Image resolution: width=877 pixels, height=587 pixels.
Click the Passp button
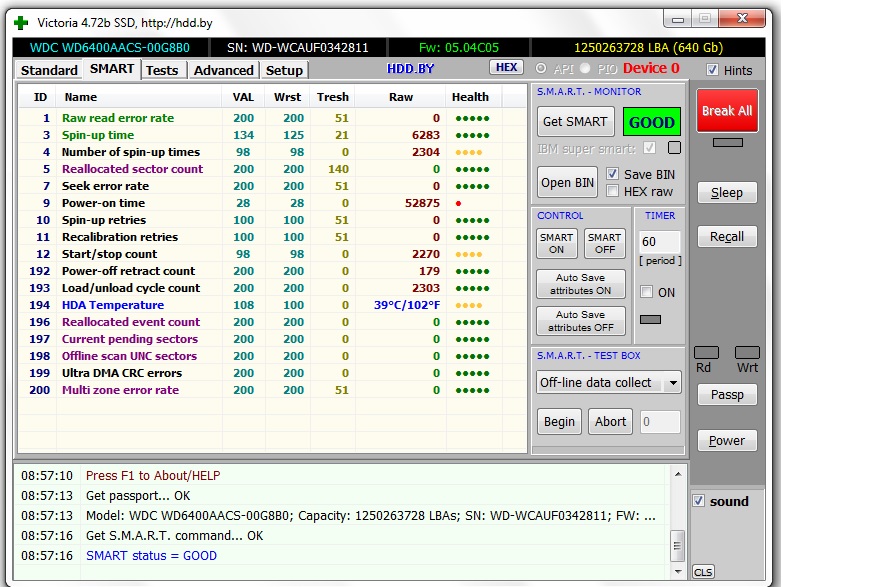pos(727,395)
